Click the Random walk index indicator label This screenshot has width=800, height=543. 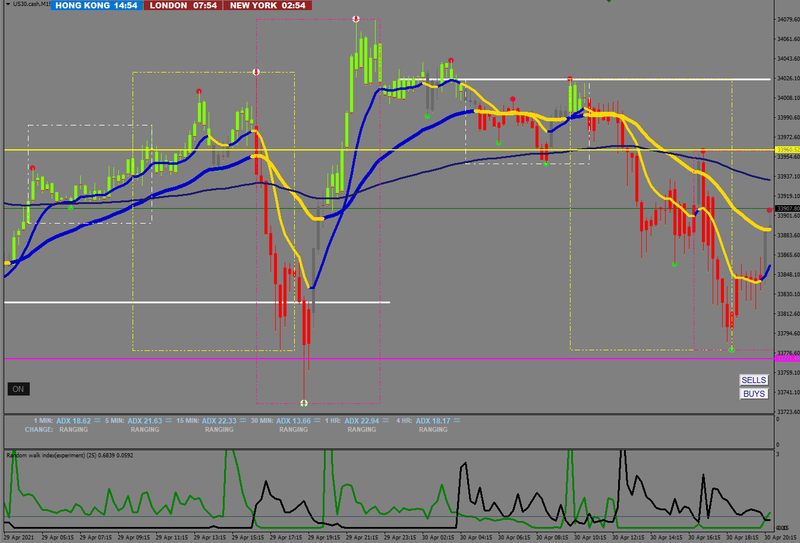[70, 455]
